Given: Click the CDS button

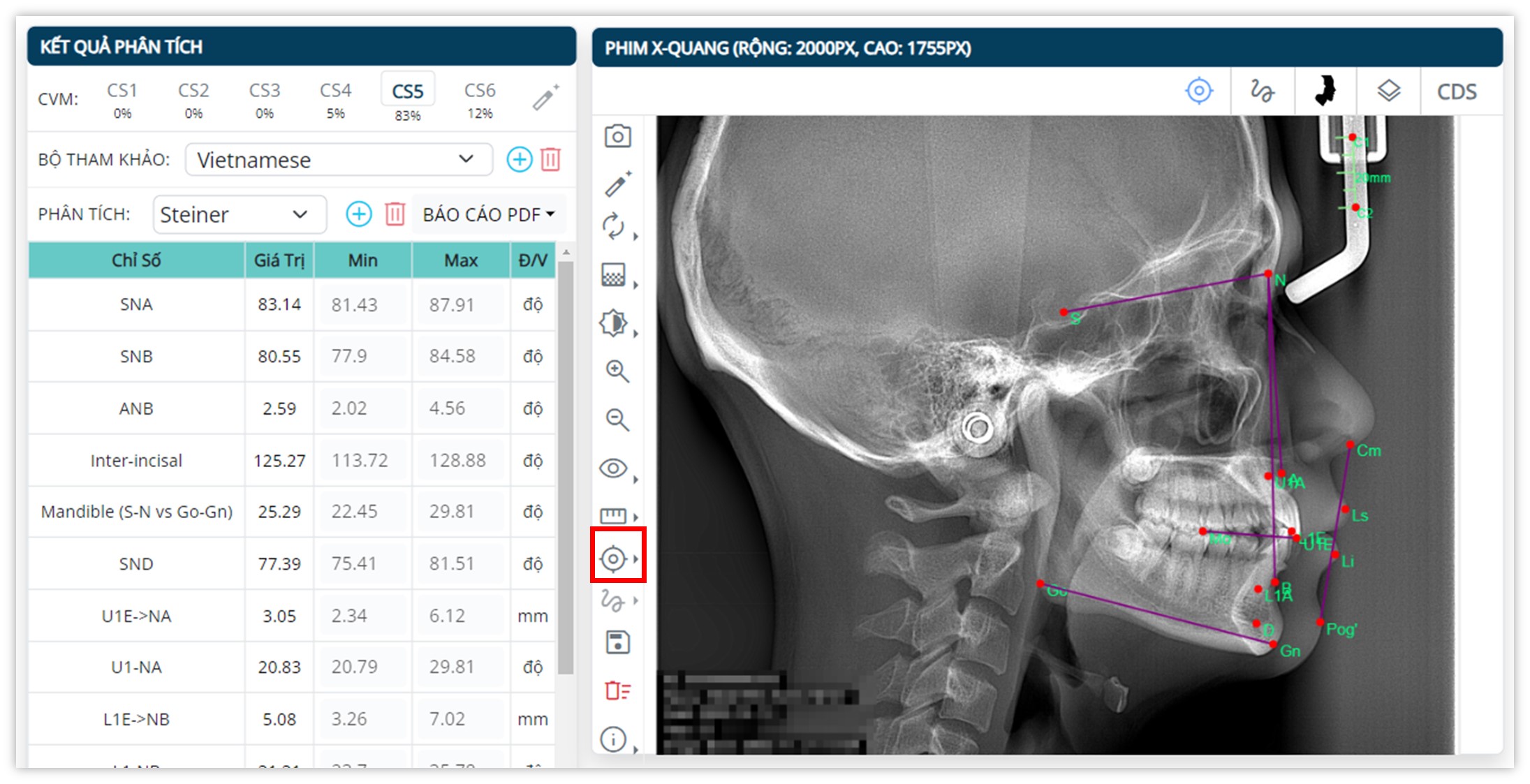Looking at the screenshot, I should [x=1457, y=91].
